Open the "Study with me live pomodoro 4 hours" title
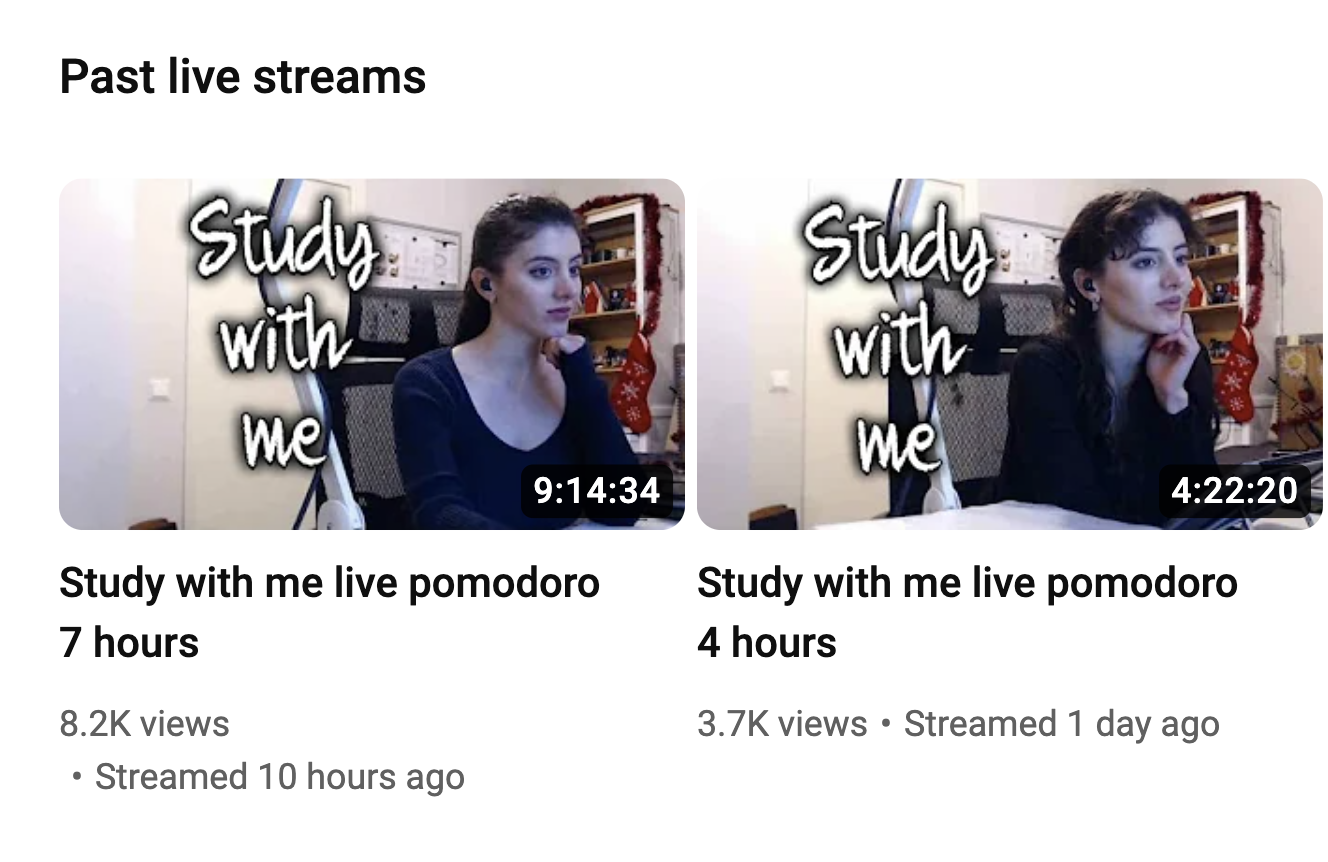The width and height of the screenshot is (1328, 862). point(967,612)
